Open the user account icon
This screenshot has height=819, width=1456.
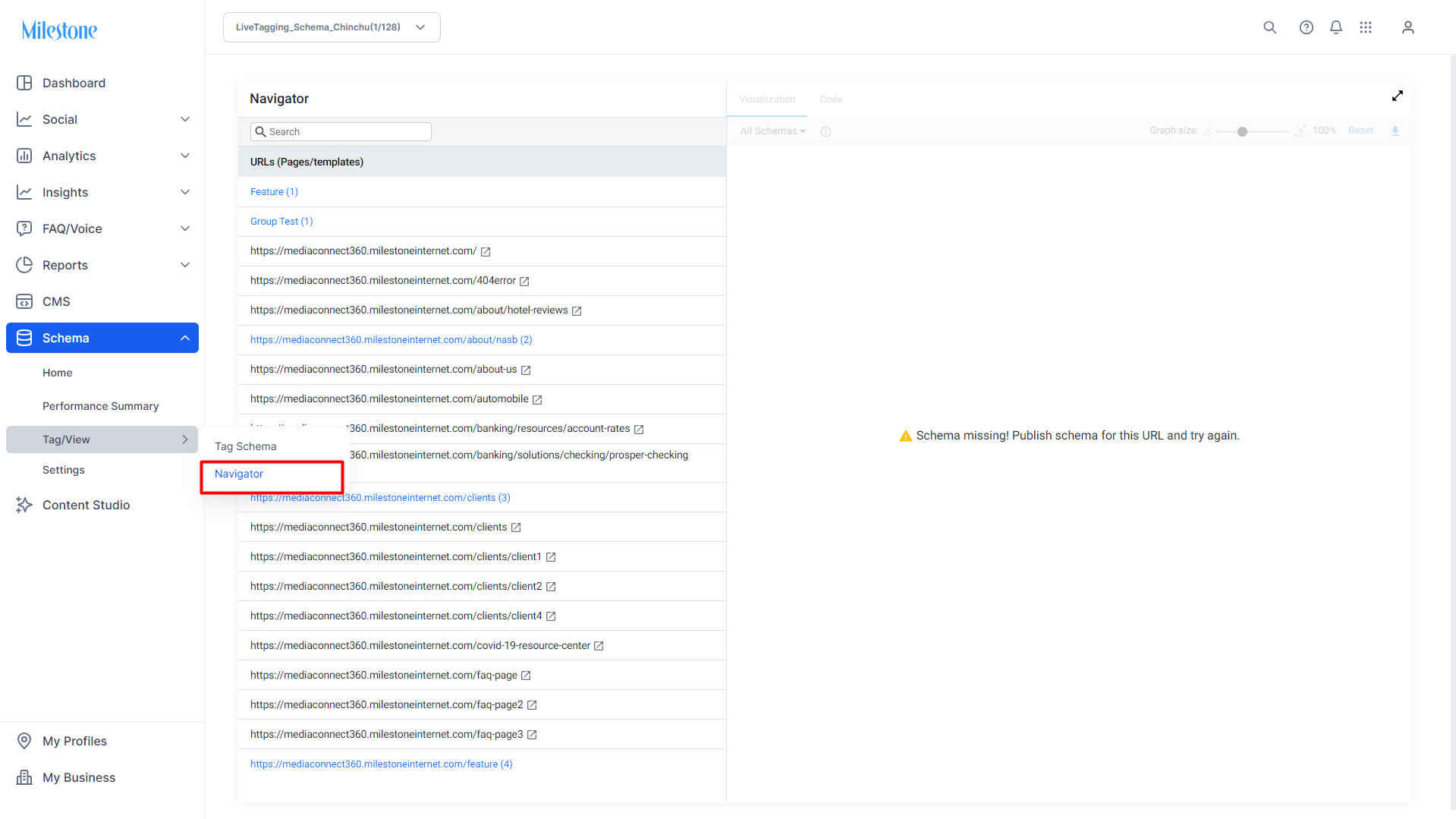coord(1407,27)
